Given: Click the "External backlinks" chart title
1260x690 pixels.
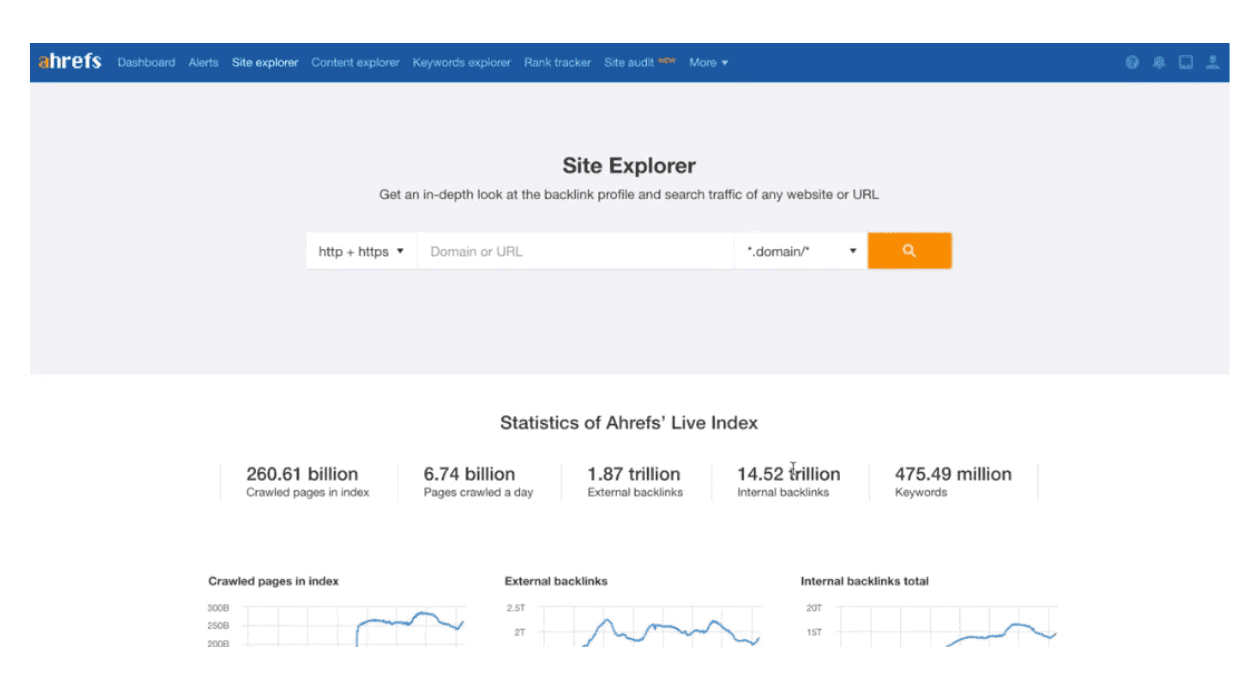Looking at the screenshot, I should tap(556, 581).
